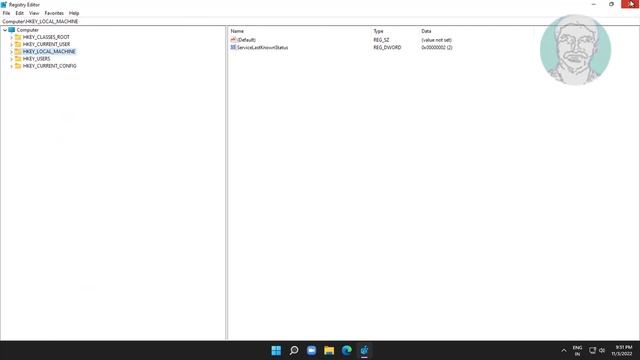The height and width of the screenshot is (360, 640).
Task: Select the (Default) value entry
Action: (246, 40)
